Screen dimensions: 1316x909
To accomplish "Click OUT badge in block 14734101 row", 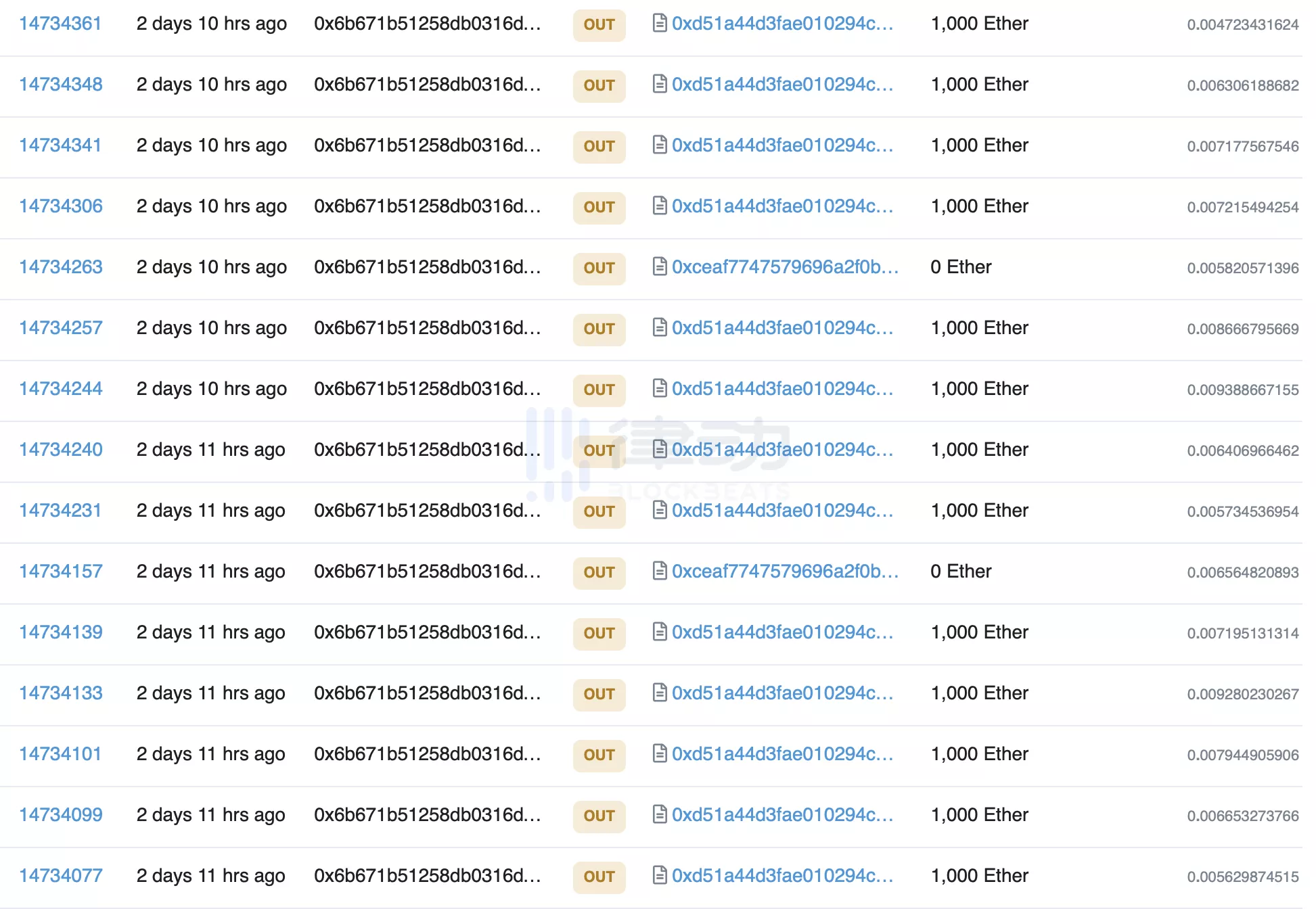I will tap(599, 755).
